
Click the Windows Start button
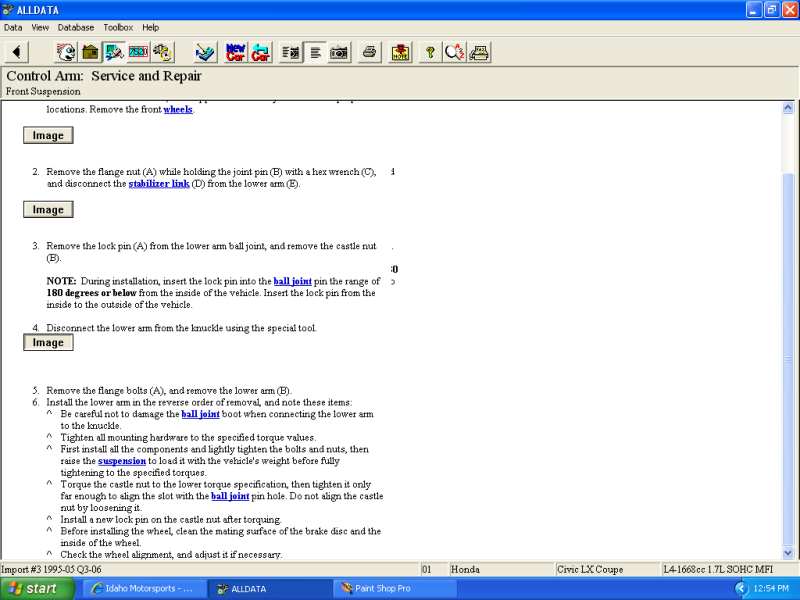coord(34,589)
